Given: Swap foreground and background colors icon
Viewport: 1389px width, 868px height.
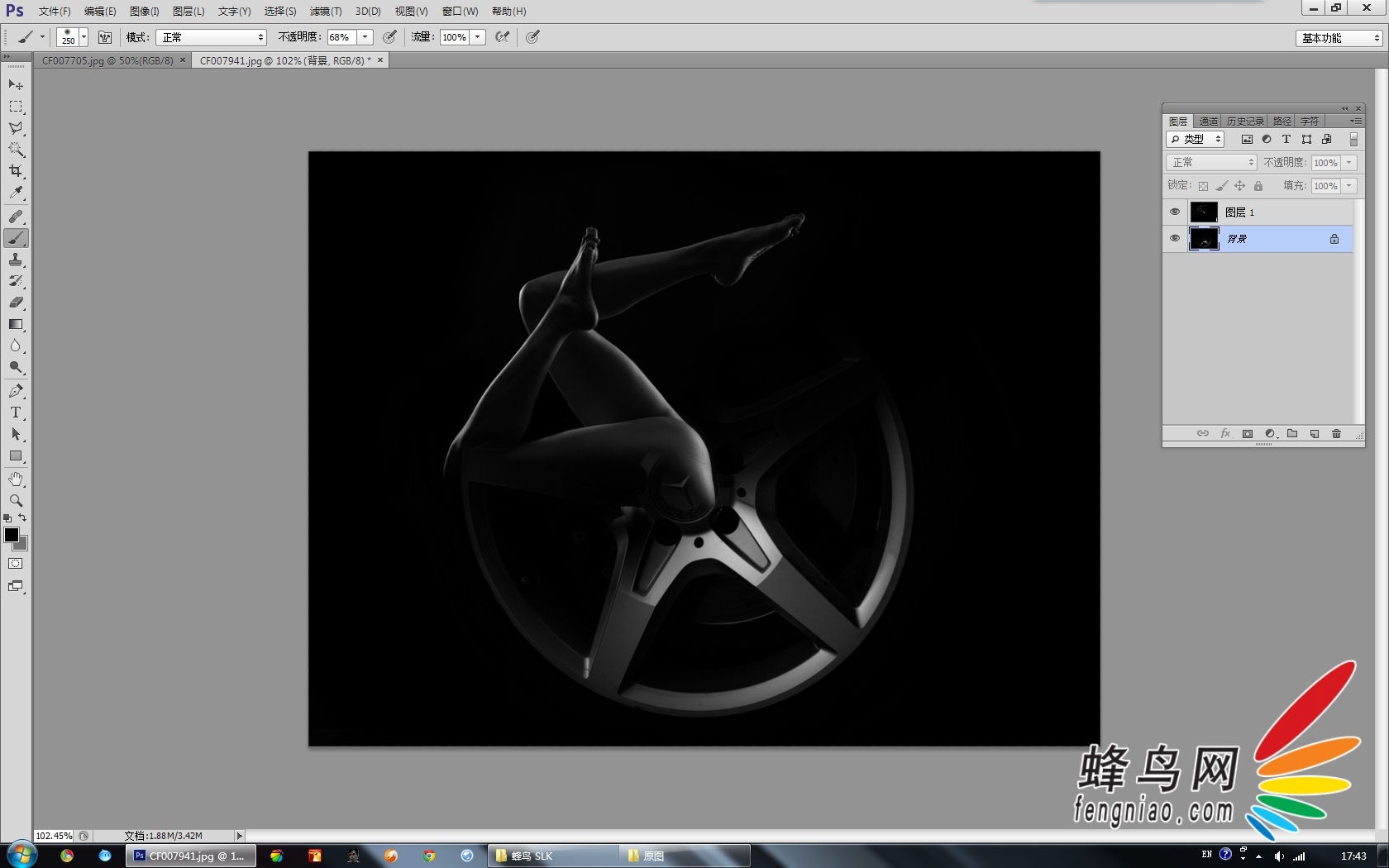Looking at the screenshot, I should pos(22,518).
